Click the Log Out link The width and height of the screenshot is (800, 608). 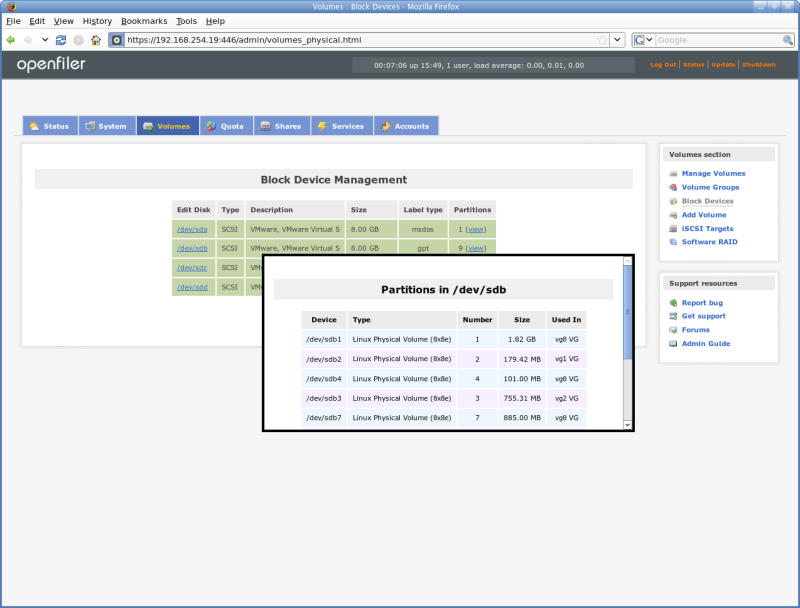pos(663,64)
